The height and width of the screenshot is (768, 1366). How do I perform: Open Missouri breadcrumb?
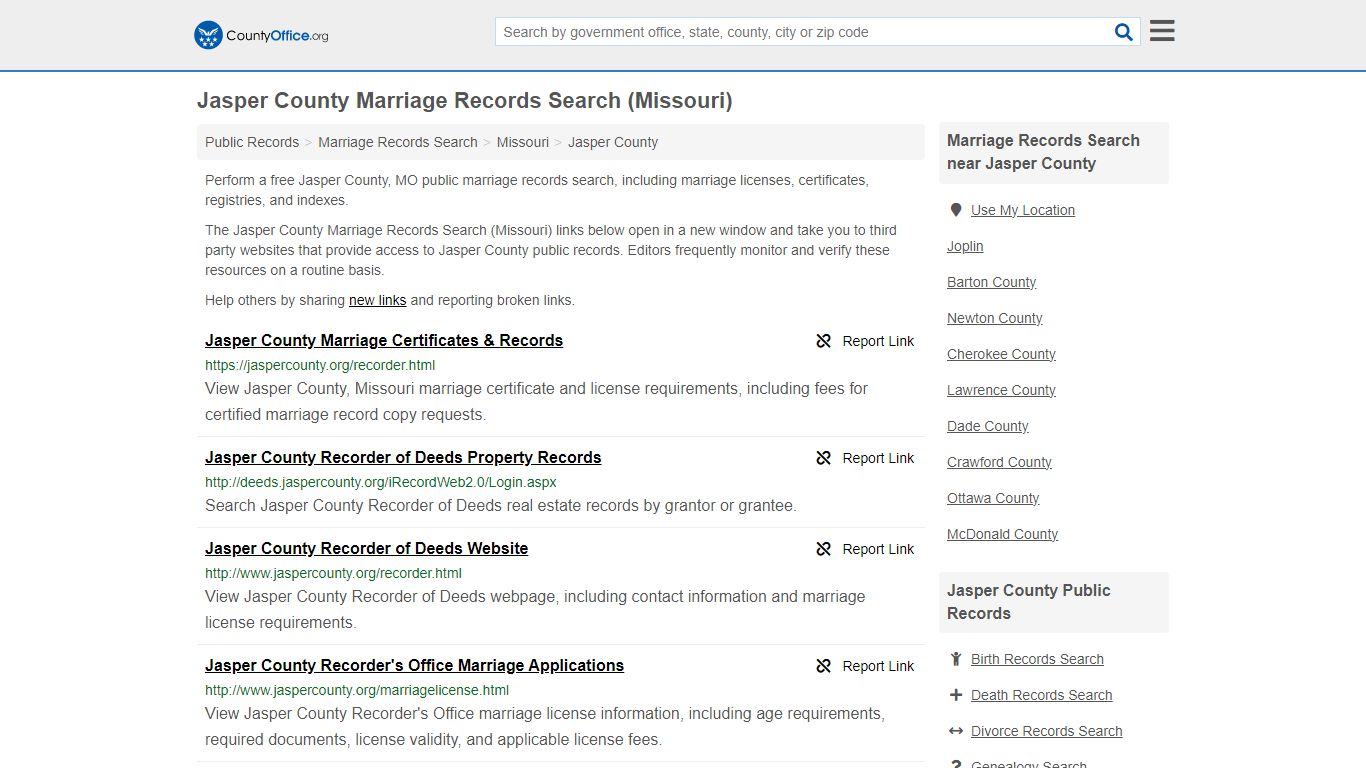tap(523, 142)
